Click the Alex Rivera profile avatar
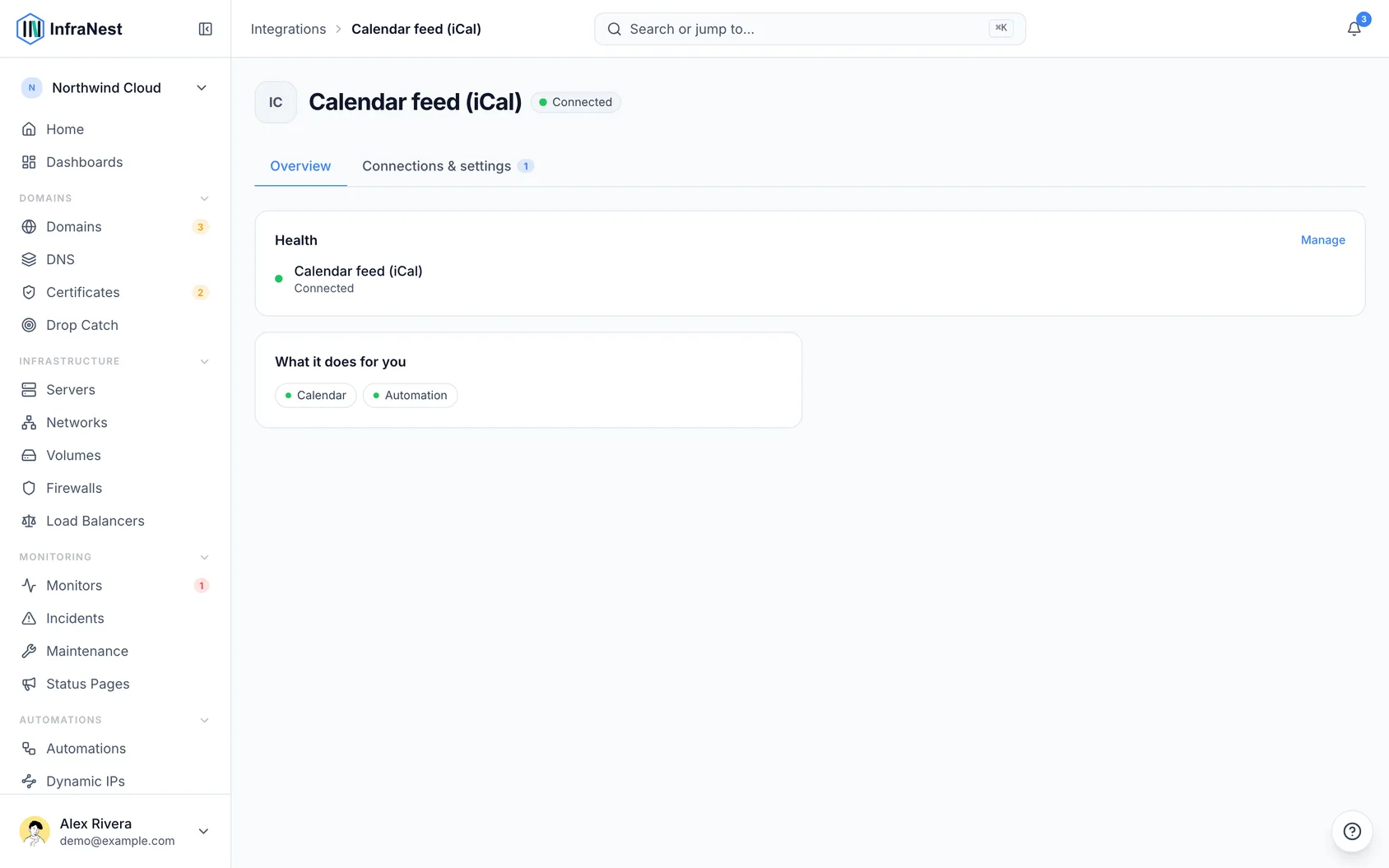The width and height of the screenshot is (1389, 868). click(x=35, y=831)
